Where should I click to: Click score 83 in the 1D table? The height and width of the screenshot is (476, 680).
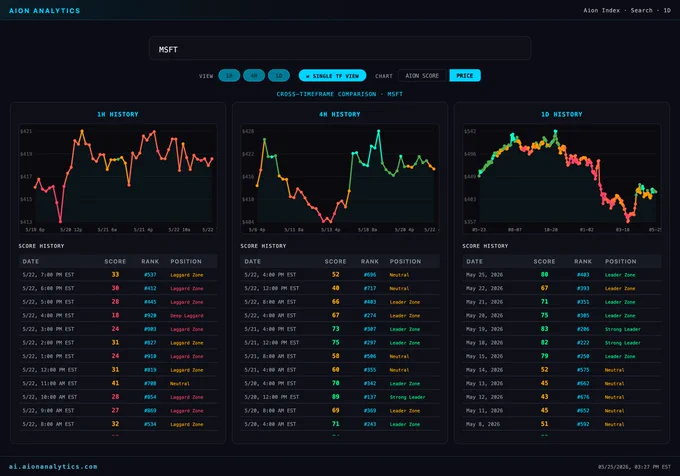pos(544,329)
